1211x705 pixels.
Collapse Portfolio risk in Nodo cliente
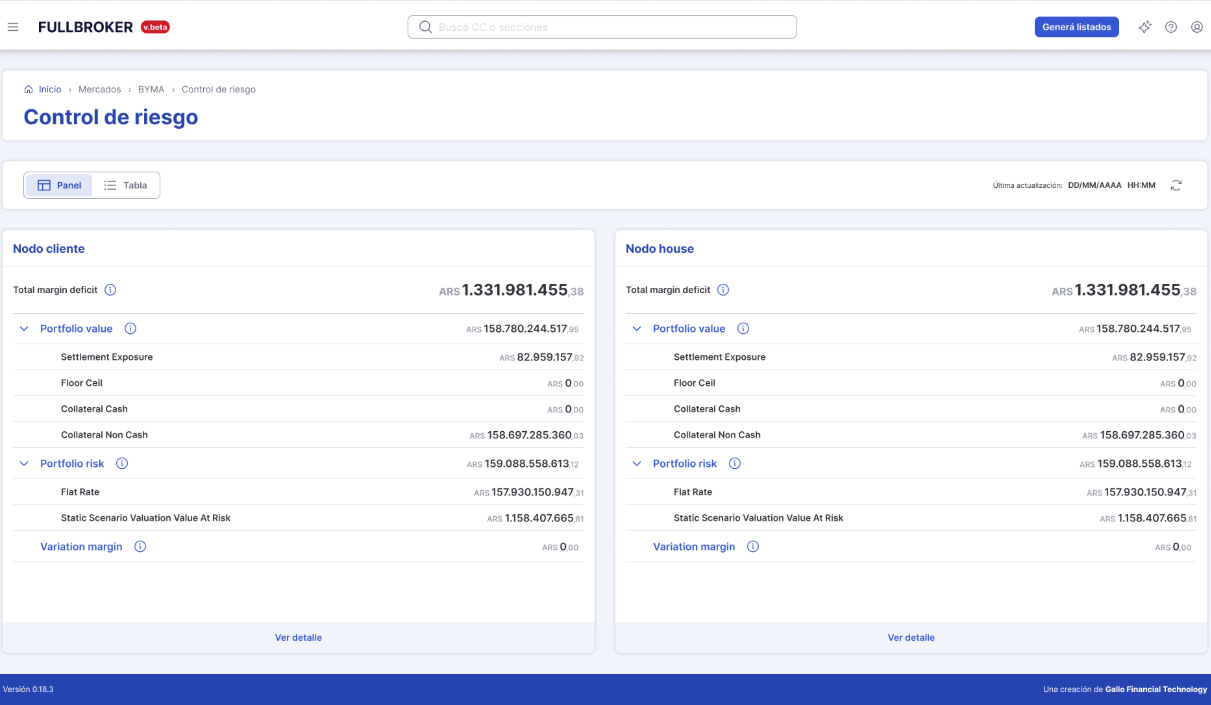point(24,463)
